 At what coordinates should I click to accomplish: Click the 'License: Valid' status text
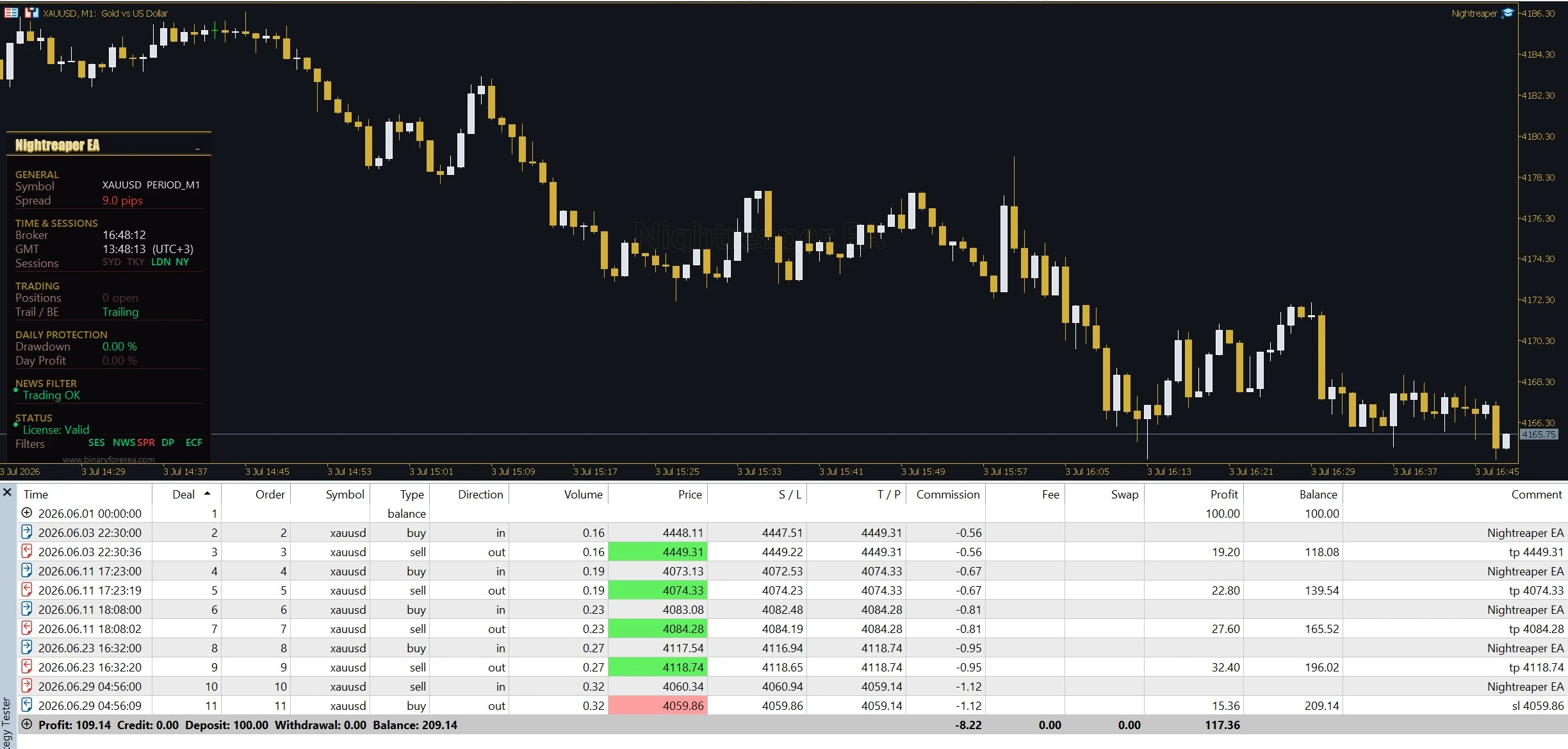pyautogui.click(x=56, y=430)
